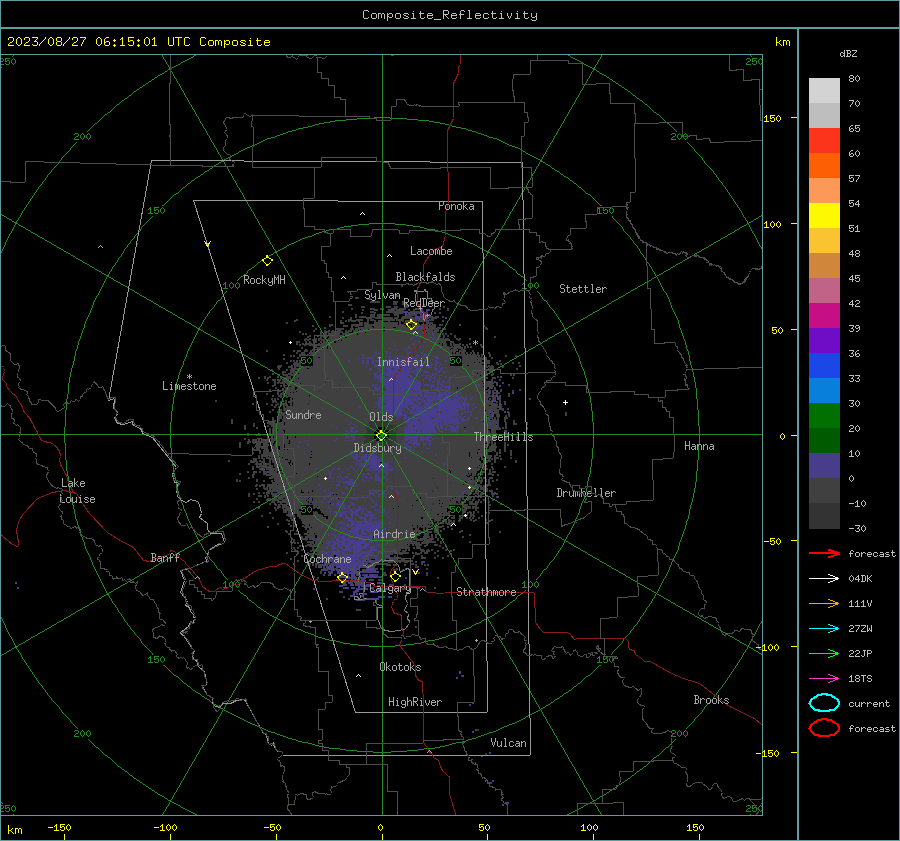Screen dimensions: 900x841
Task: Click the 150 tick on right km axis
Action: coord(772,118)
